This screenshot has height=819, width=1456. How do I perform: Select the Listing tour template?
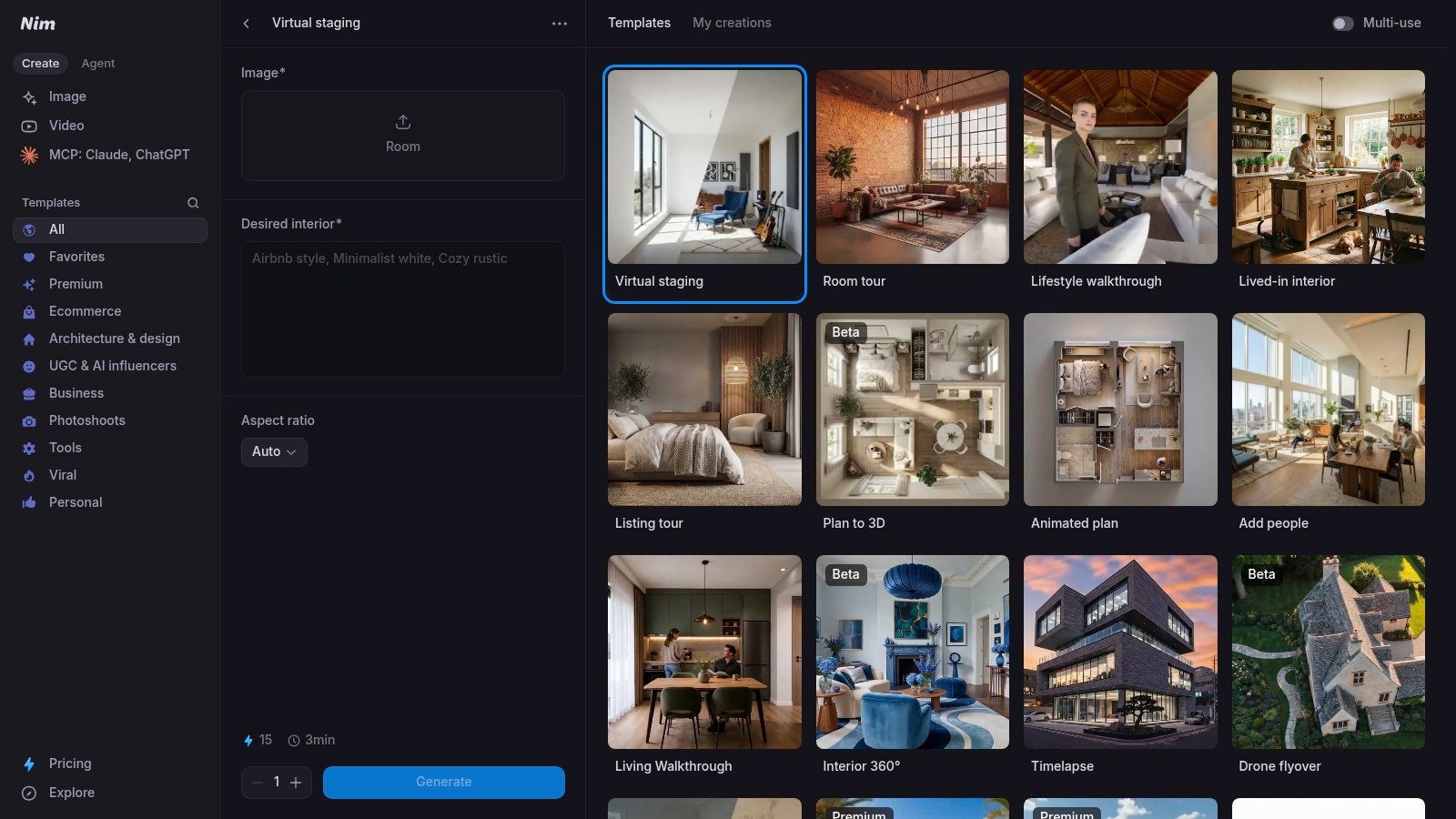[705, 409]
